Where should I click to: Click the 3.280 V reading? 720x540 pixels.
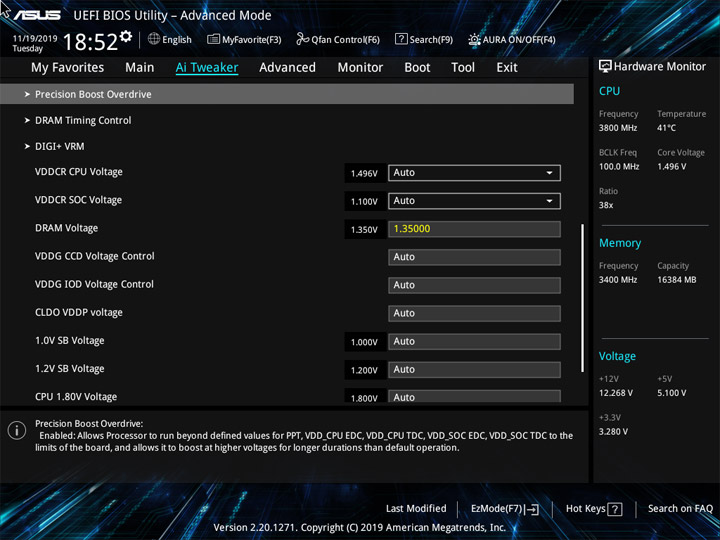point(613,432)
